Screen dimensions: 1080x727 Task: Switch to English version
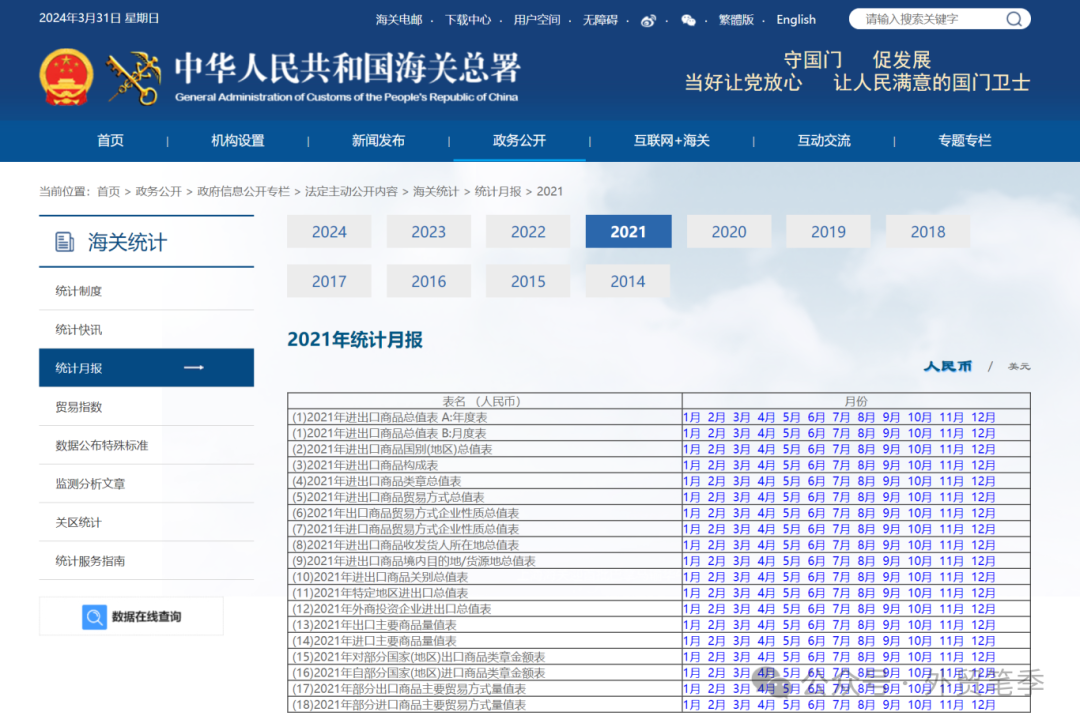tap(796, 20)
